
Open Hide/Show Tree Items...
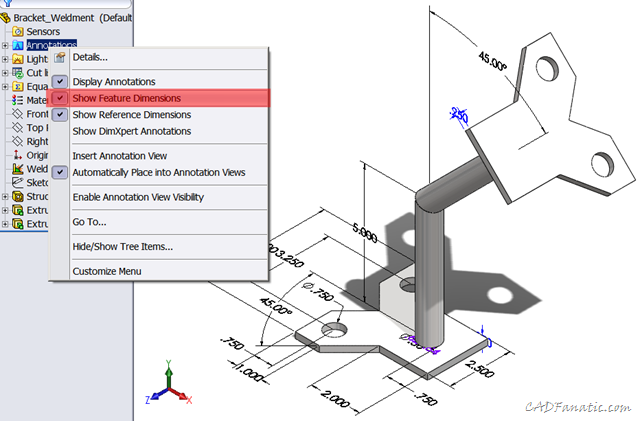click(122, 247)
